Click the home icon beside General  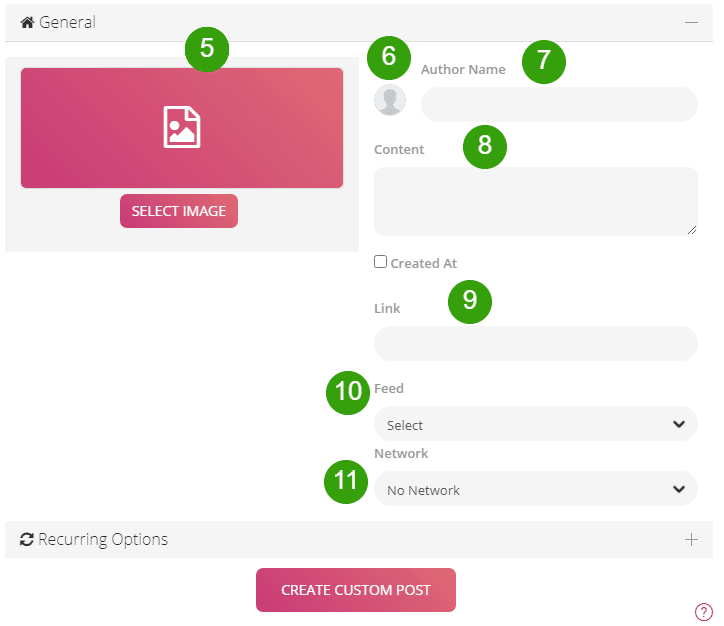27,21
